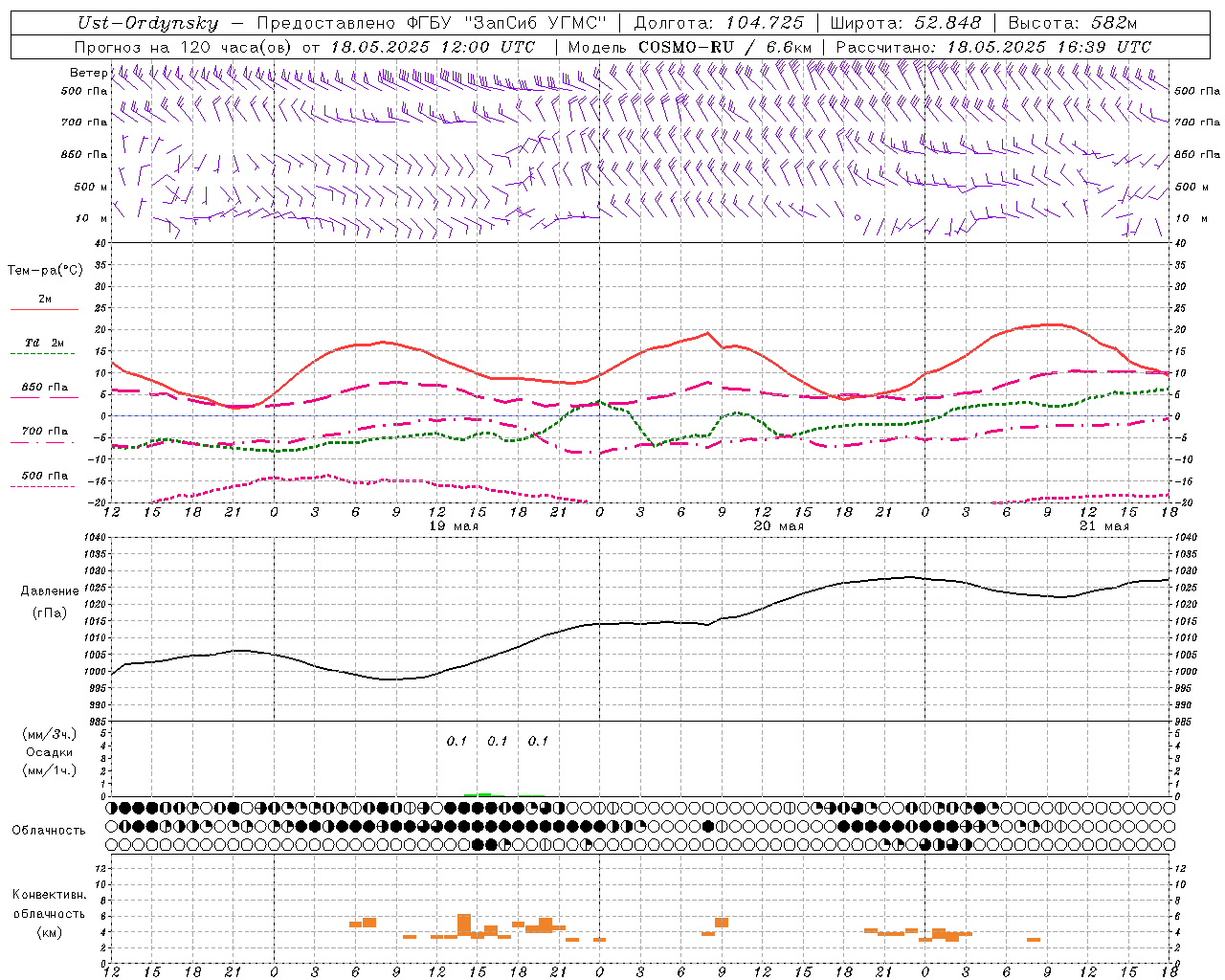Click the tallest orange convective cloud bar
This screenshot has height=980, width=1225.
point(464,924)
